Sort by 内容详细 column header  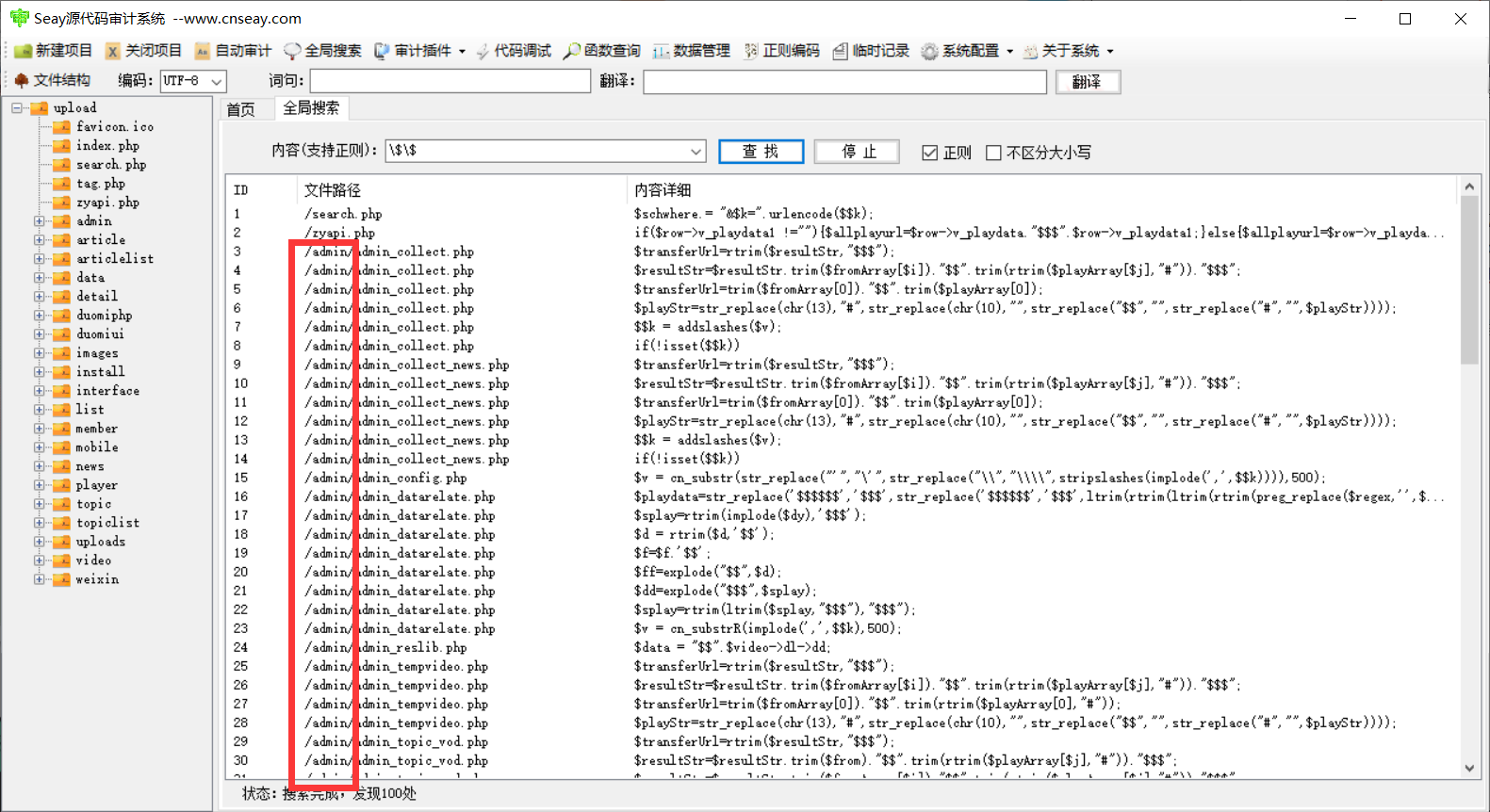click(x=1041, y=190)
